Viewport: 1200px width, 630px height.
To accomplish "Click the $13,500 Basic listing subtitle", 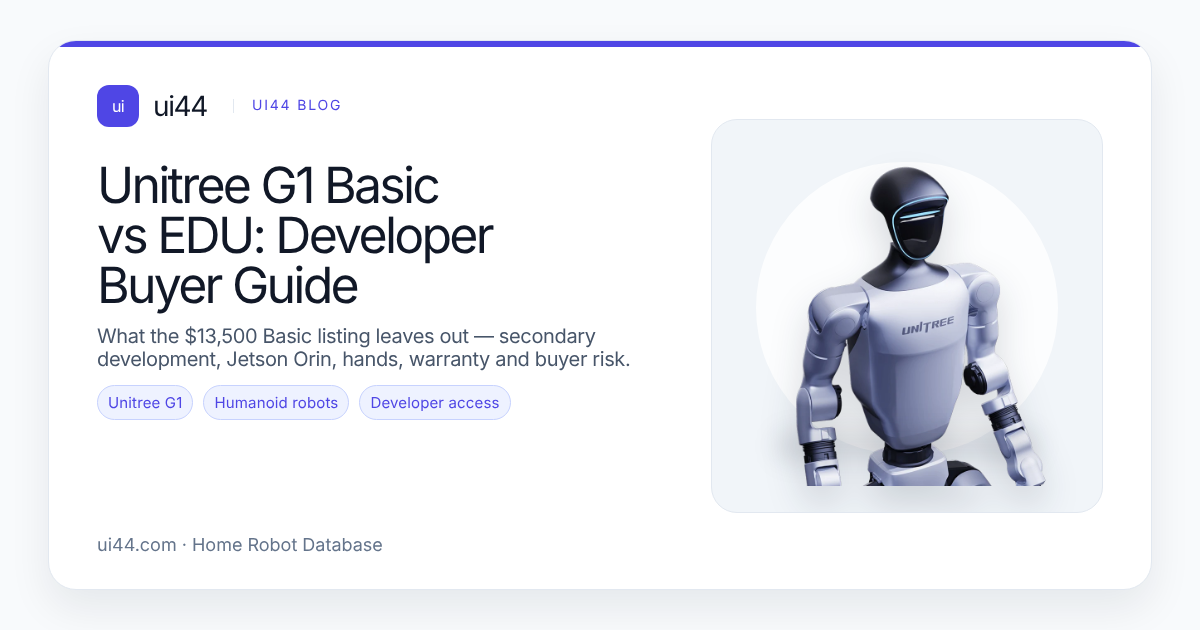I will click(364, 348).
